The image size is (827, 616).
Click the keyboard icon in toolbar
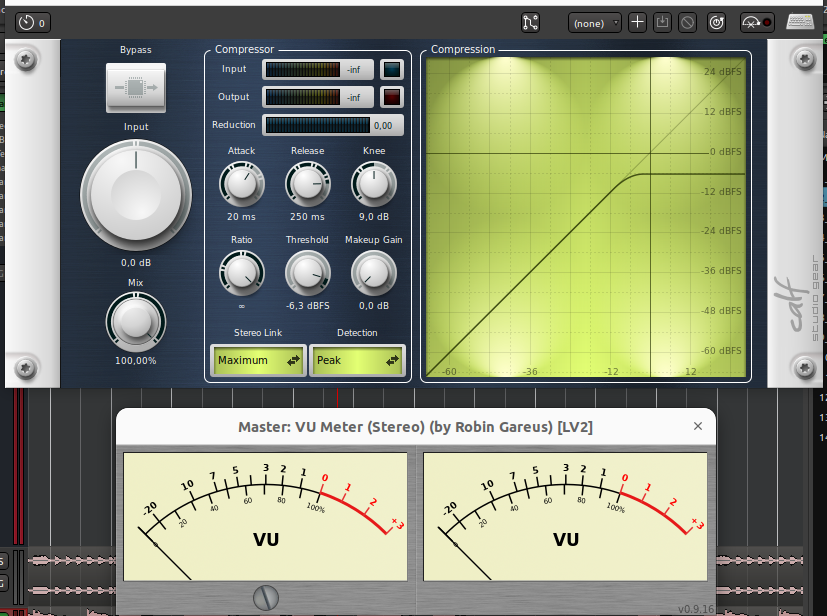tap(800, 22)
